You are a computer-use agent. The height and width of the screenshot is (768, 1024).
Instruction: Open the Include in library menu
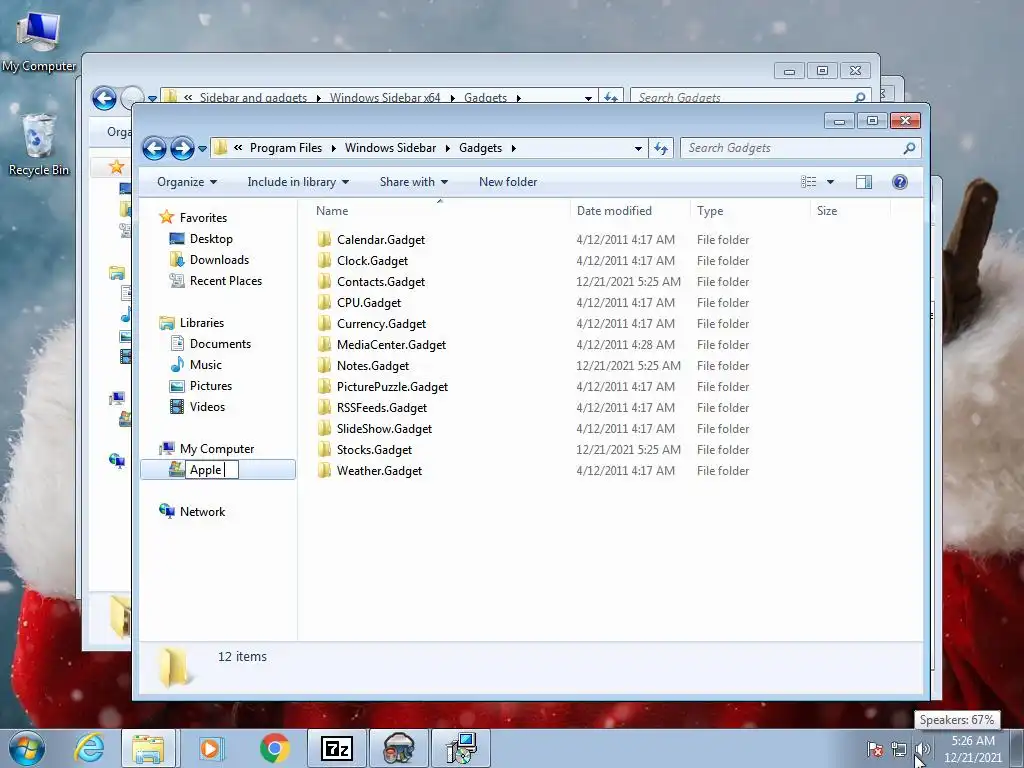coord(298,182)
